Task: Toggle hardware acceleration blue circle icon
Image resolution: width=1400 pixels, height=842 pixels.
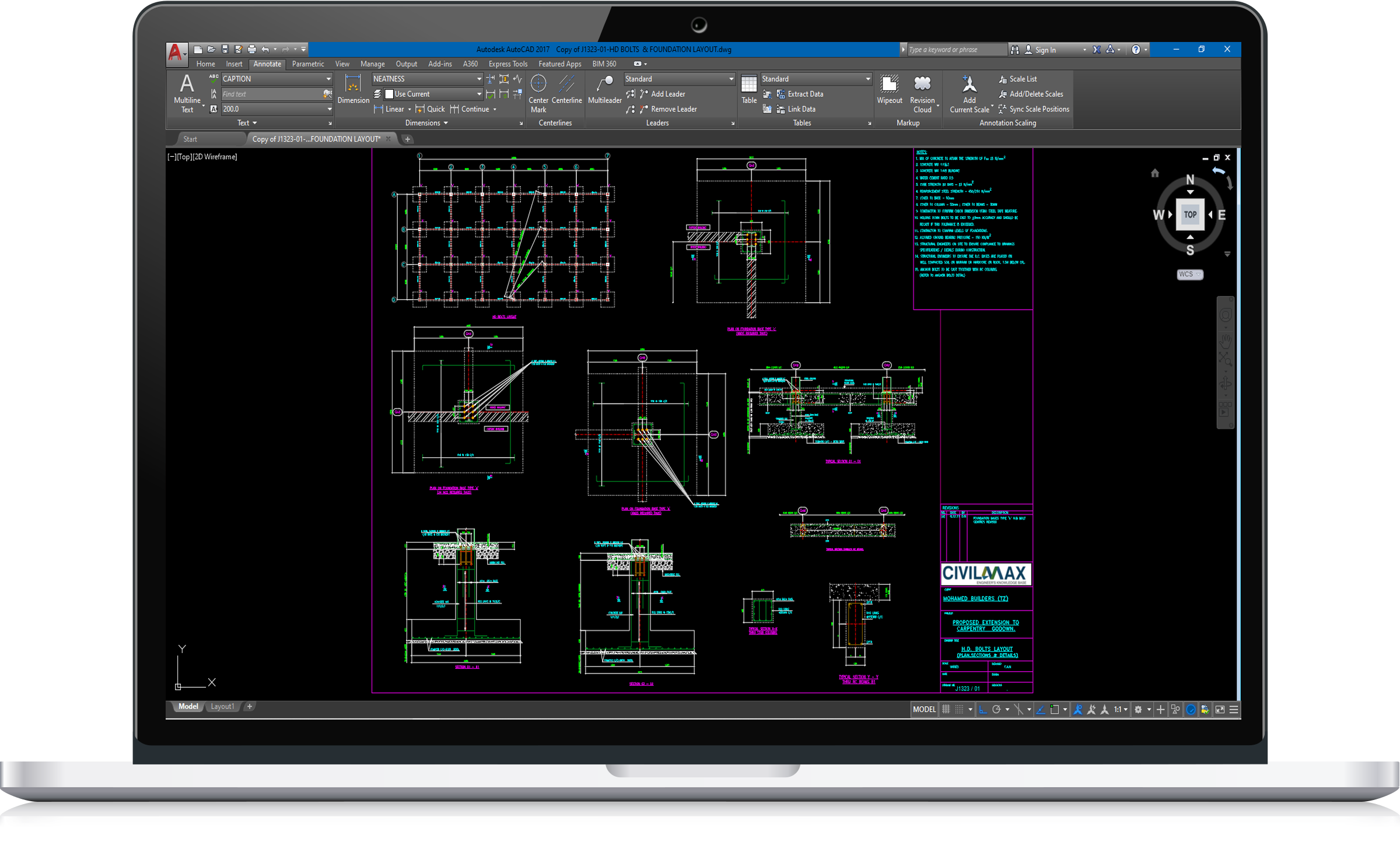Action: pyautogui.click(x=1191, y=710)
